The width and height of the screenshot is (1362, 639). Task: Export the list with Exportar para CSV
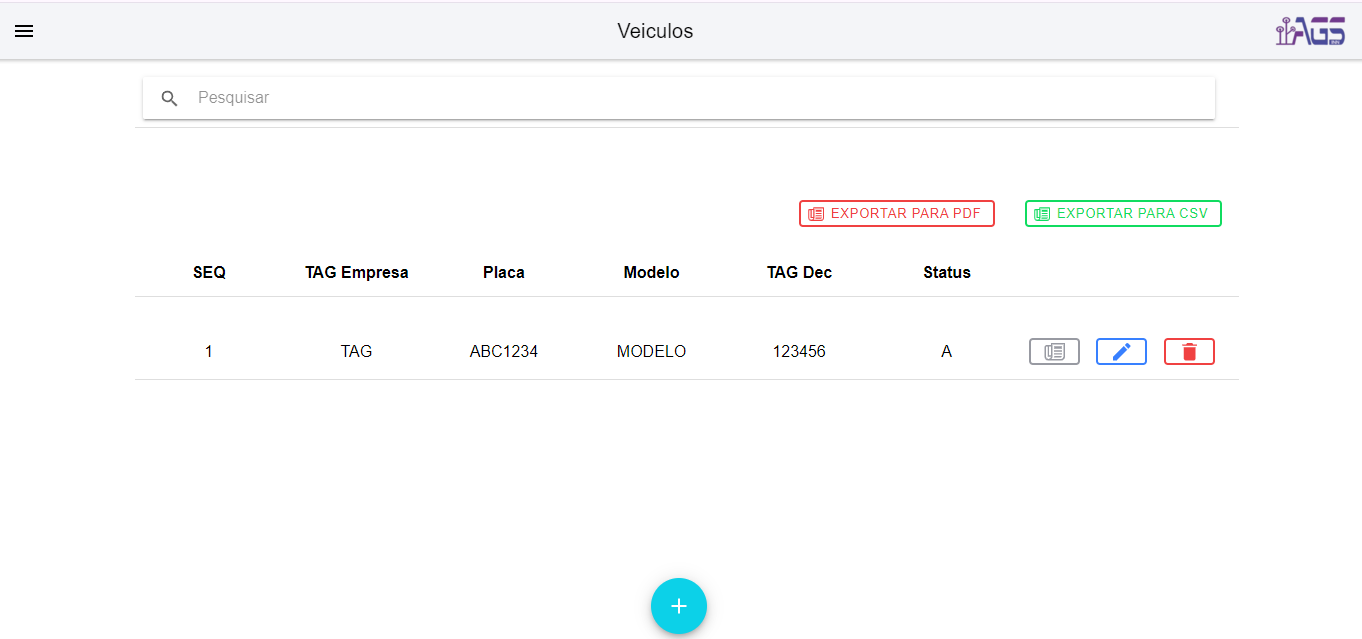[x=1122, y=213]
